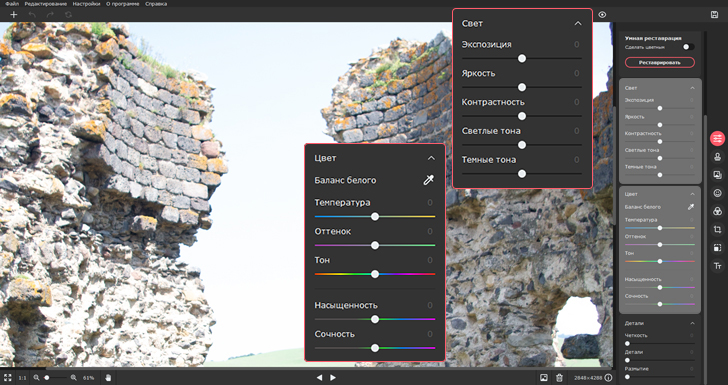Zoom out with magnifier minus icon
The width and height of the screenshot is (728, 385).
pyautogui.click(x=36, y=378)
